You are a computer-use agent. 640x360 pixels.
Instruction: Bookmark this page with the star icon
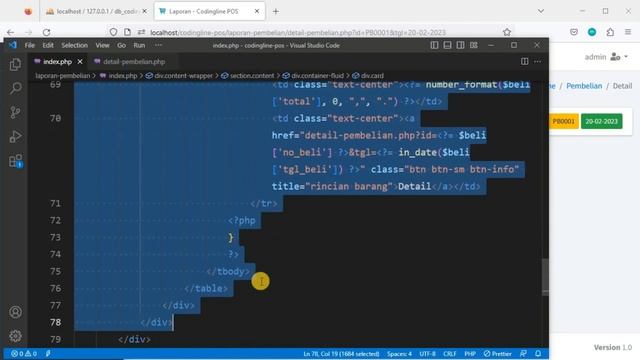507,32
